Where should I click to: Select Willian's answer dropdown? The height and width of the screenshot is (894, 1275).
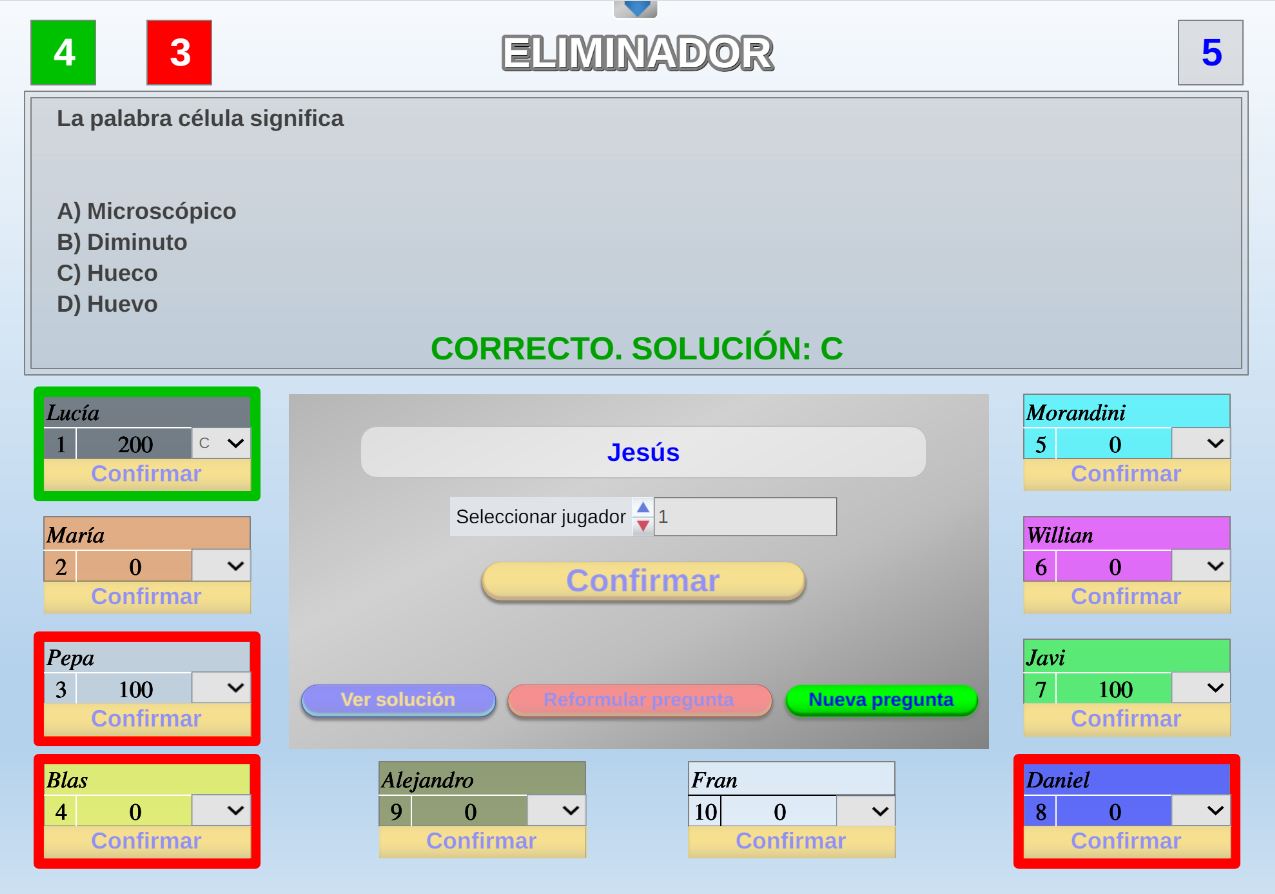[x=1201, y=566]
